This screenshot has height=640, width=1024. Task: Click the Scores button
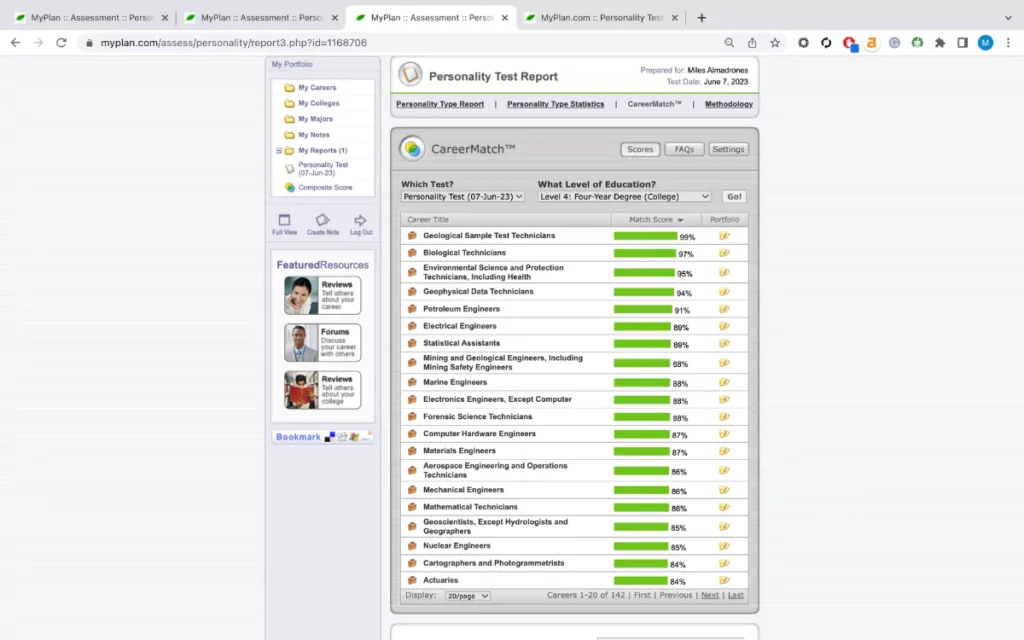point(640,150)
